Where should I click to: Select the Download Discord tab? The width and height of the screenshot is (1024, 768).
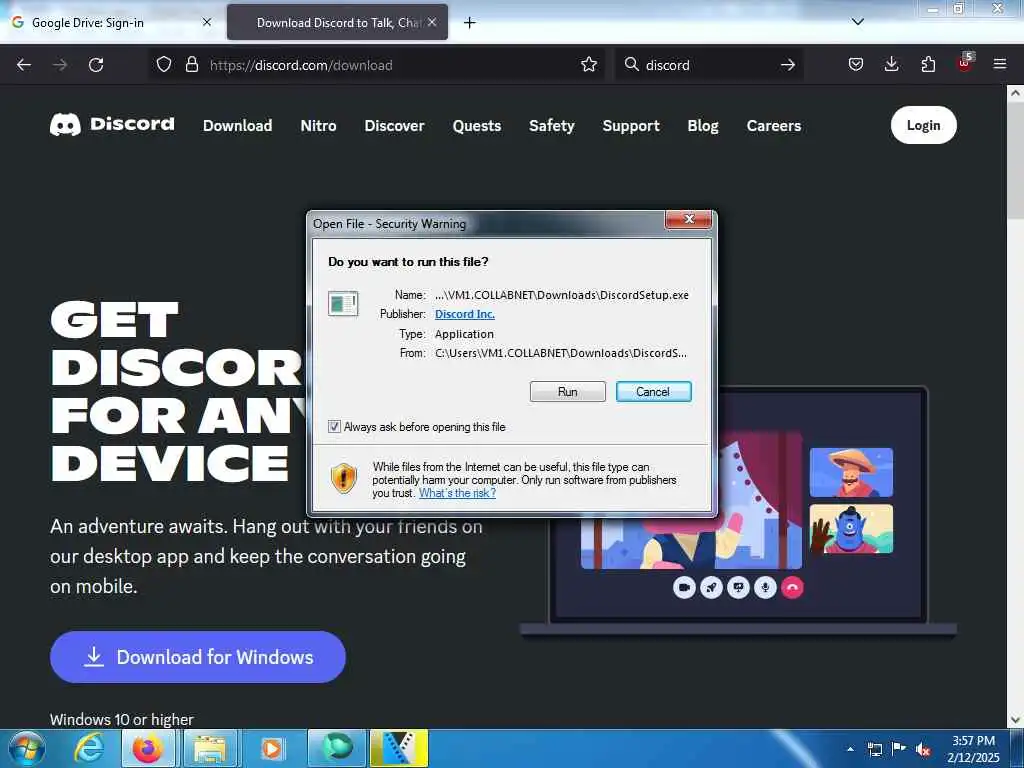pyautogui.click(x=337, y=22)
